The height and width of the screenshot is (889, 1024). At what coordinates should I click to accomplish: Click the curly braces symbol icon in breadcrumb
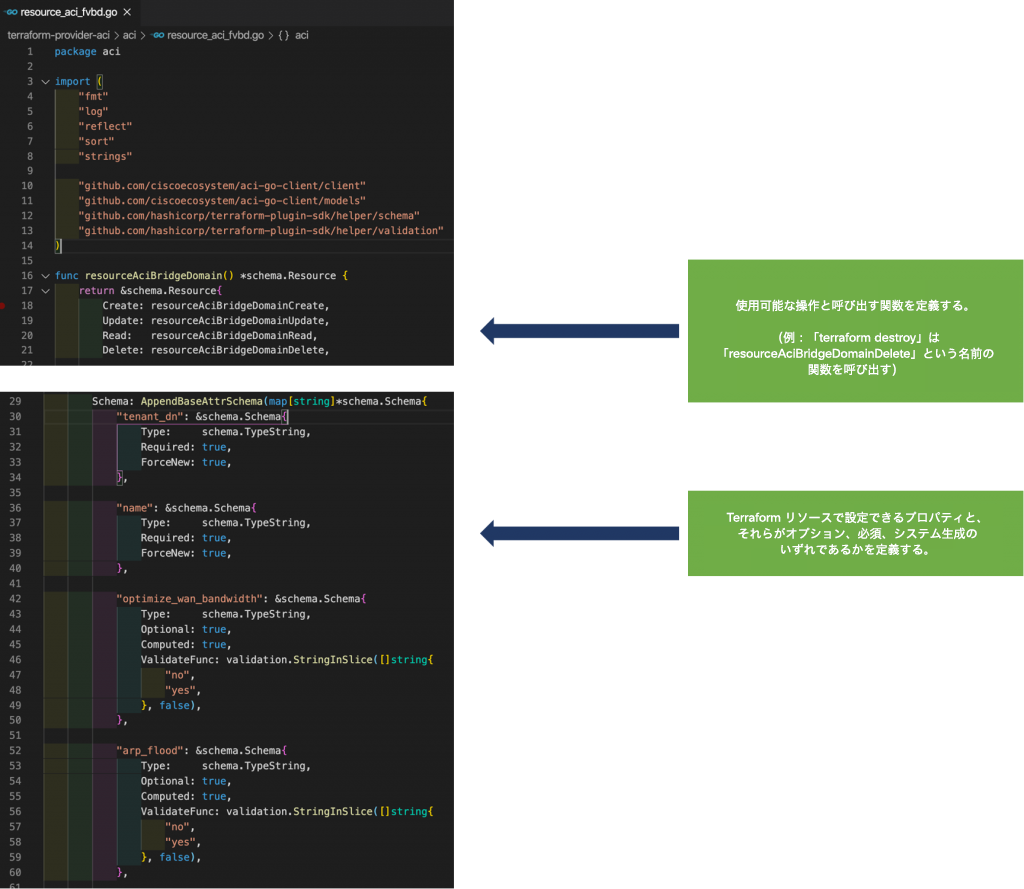[284, 35]
